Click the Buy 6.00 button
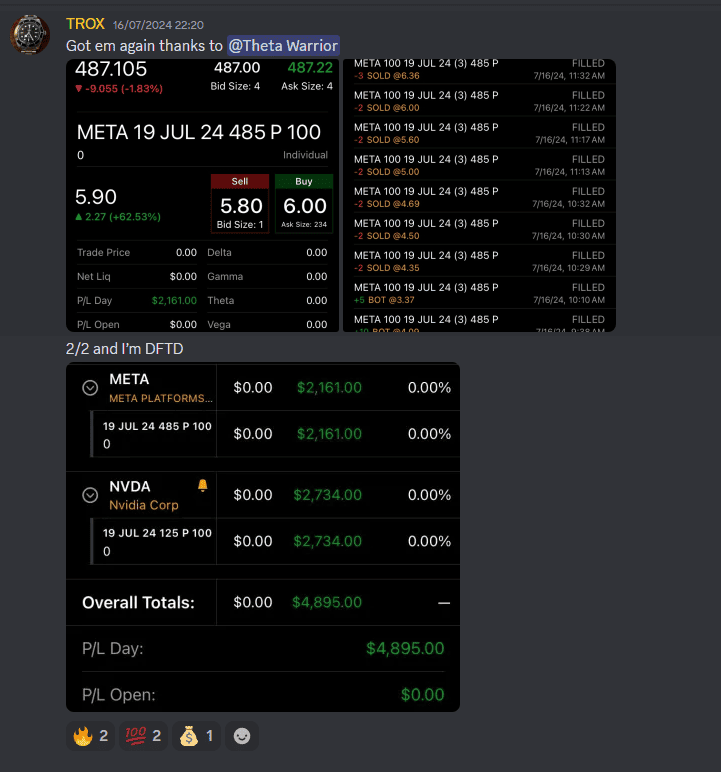The image size is (721, 772). click(304, 204)
